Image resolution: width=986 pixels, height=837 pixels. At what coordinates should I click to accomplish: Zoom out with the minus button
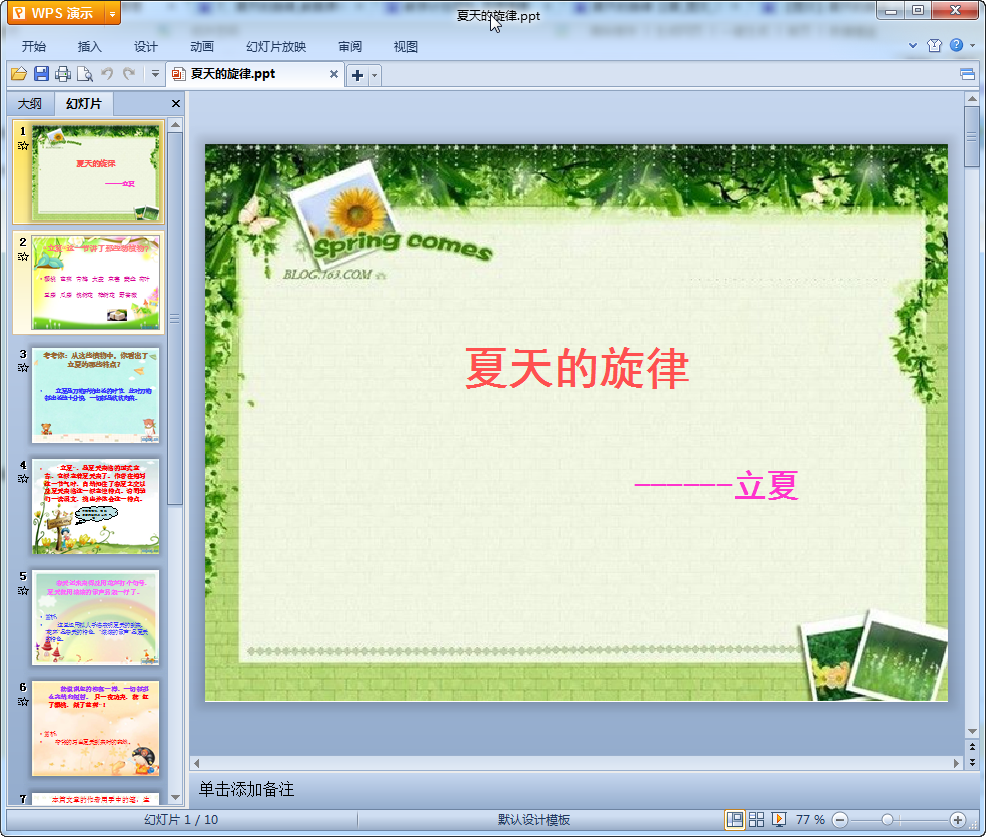coord(840,820)
